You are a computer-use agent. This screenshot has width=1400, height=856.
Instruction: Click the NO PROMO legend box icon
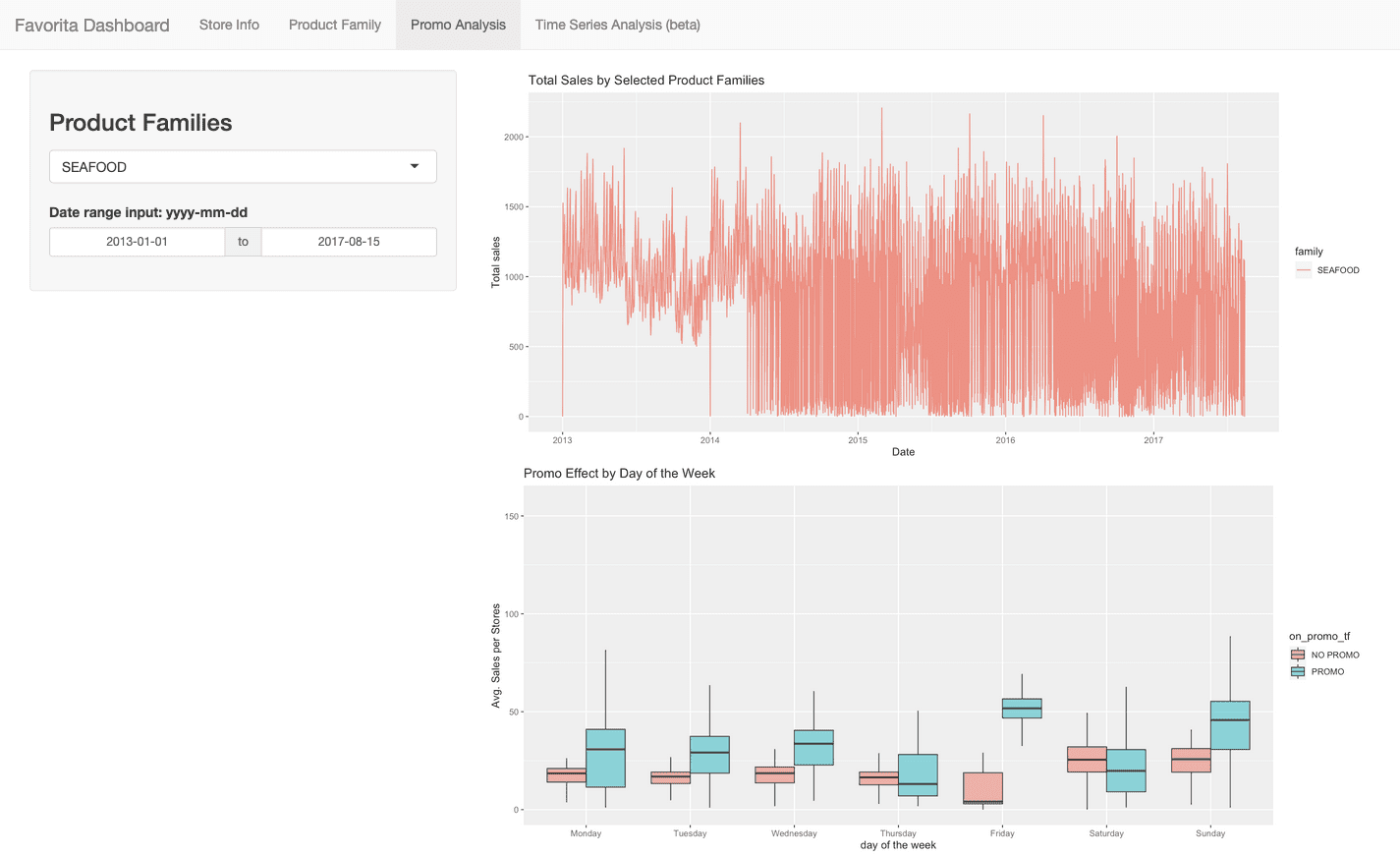point(1298,655)
